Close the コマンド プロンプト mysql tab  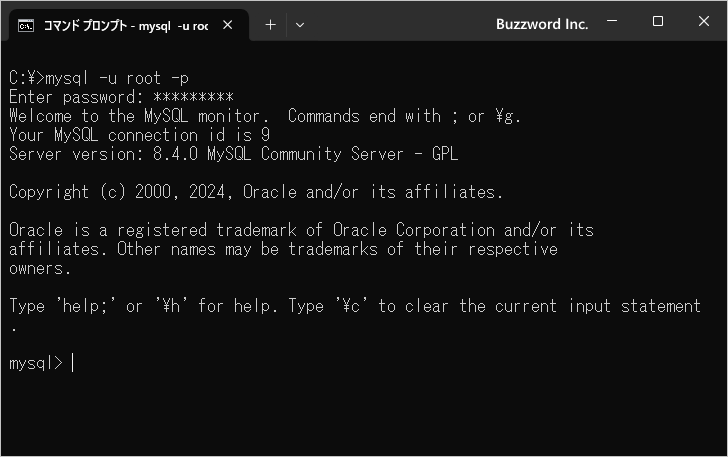tap(228, 25)
